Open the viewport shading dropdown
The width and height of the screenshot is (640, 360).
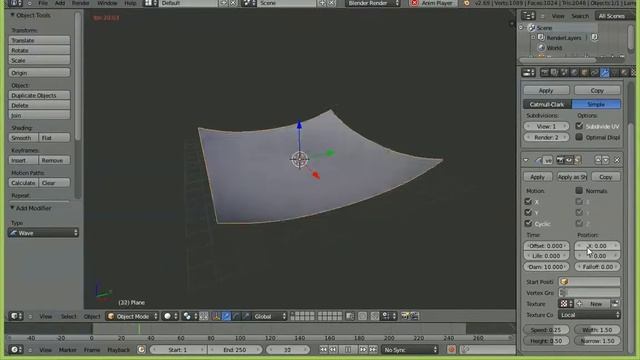coord(171,316)
